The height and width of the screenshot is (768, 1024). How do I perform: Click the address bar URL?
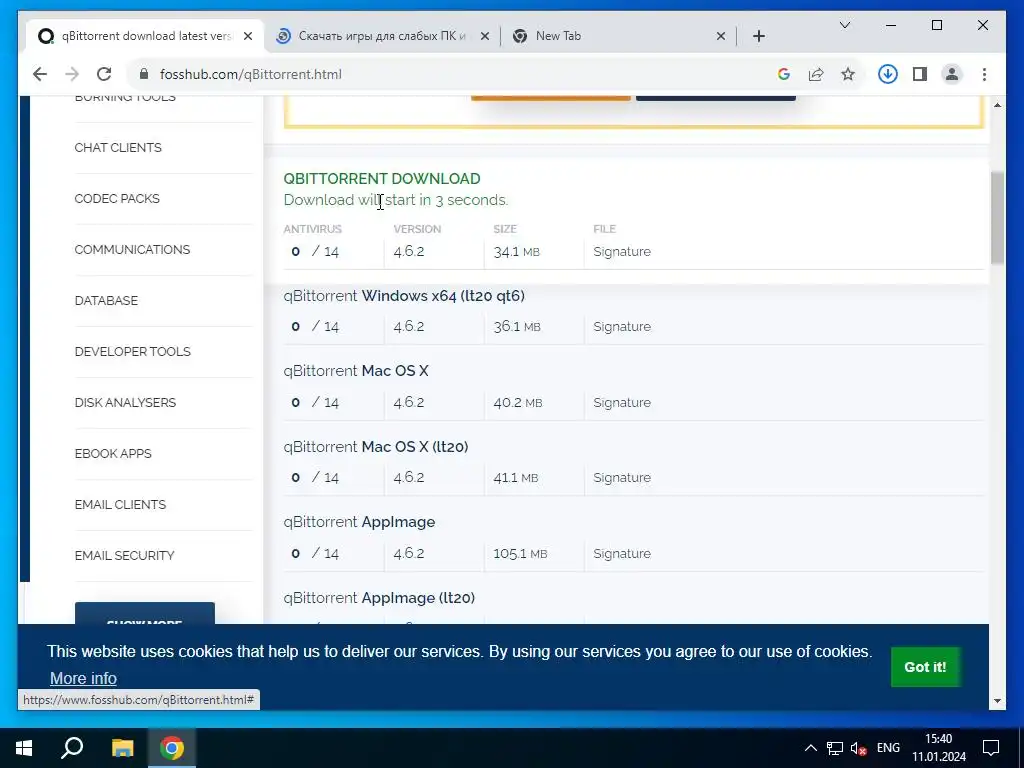pos(251,74)
